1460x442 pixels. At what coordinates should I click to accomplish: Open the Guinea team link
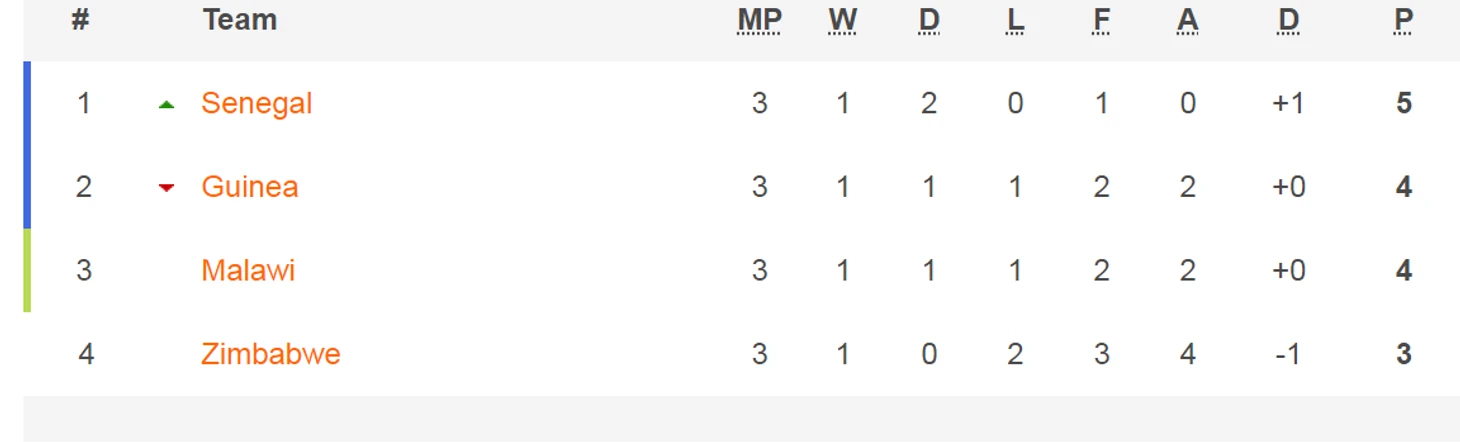pos(249,187)
